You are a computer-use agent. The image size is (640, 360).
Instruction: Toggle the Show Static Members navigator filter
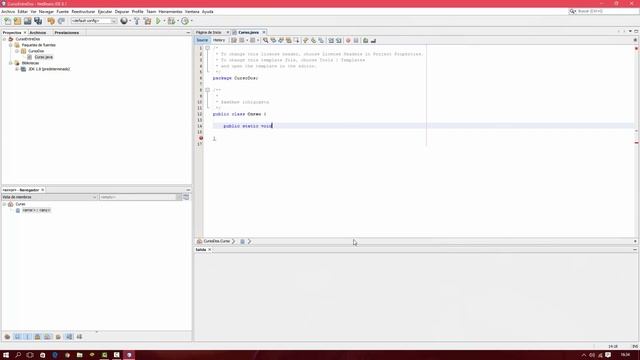[28, 337]
